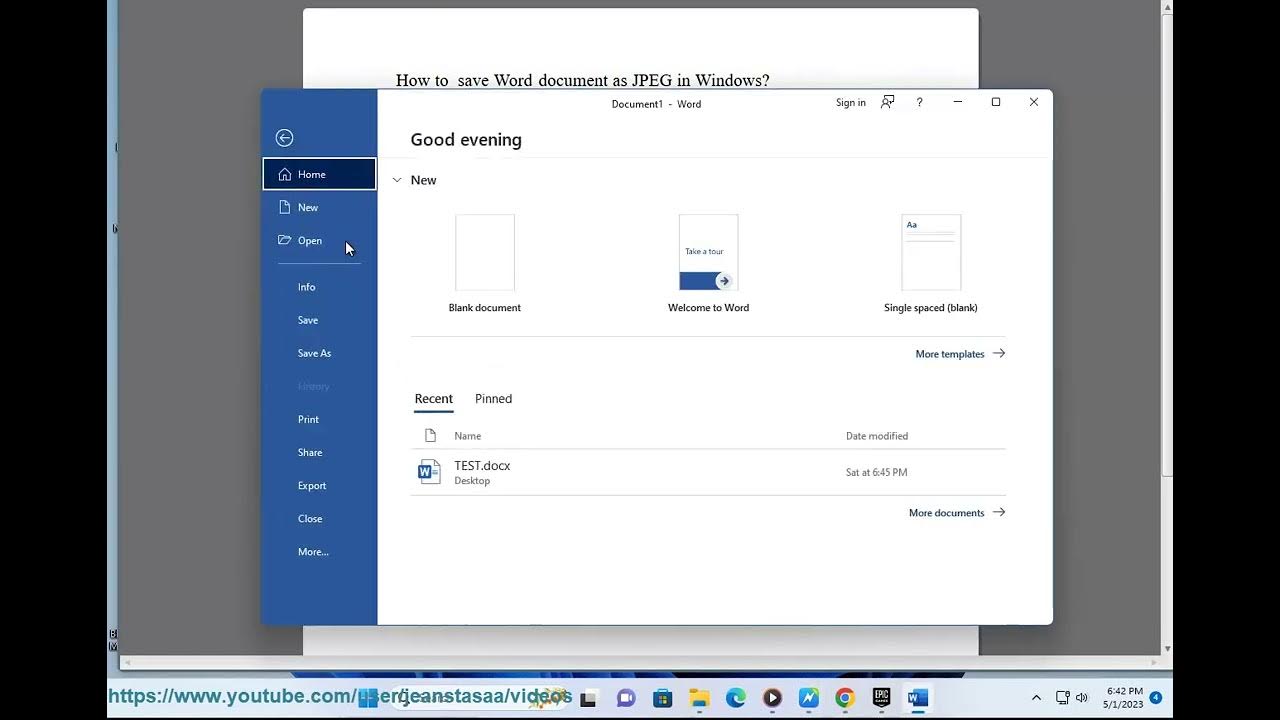The height and width of the screenshot is (720, 1280).
Task: Close the Word window
Action: click(1034, 102)
